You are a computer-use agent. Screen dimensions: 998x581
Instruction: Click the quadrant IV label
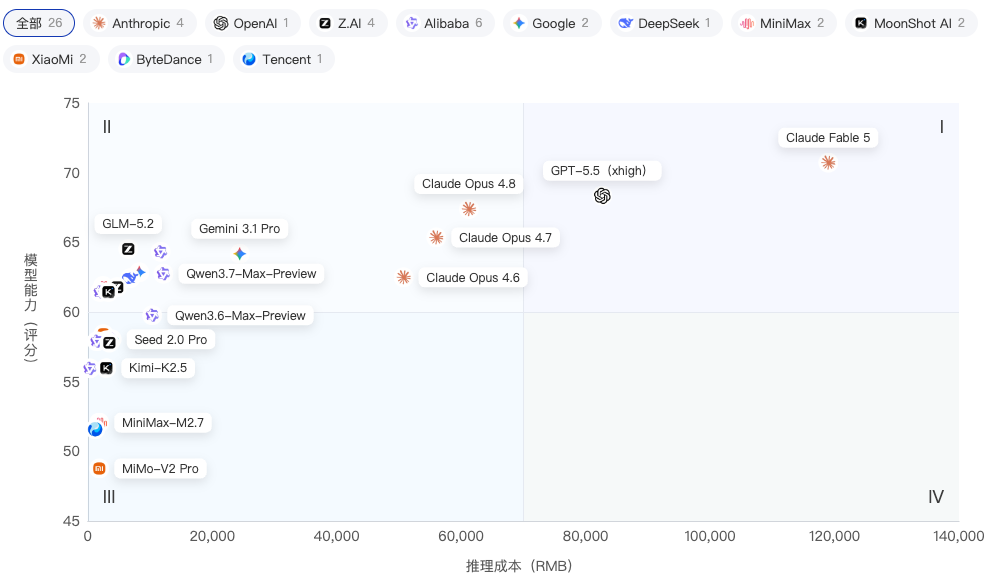936,497
